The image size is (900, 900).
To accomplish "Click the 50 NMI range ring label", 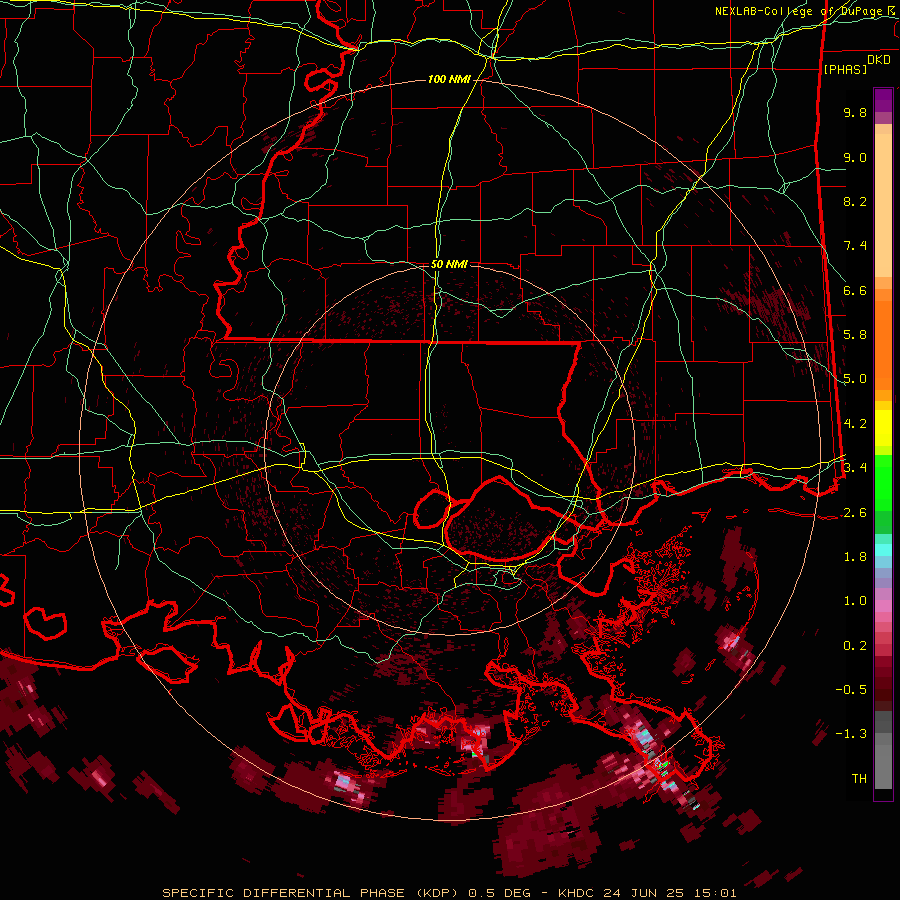I will [449, 264].
